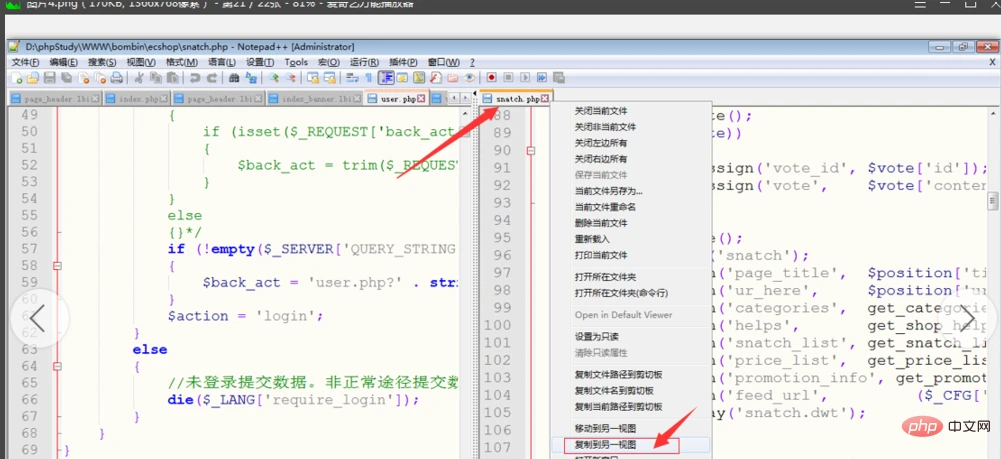Toggle synchronized horizontal scrolling icon

coord(330,78)
